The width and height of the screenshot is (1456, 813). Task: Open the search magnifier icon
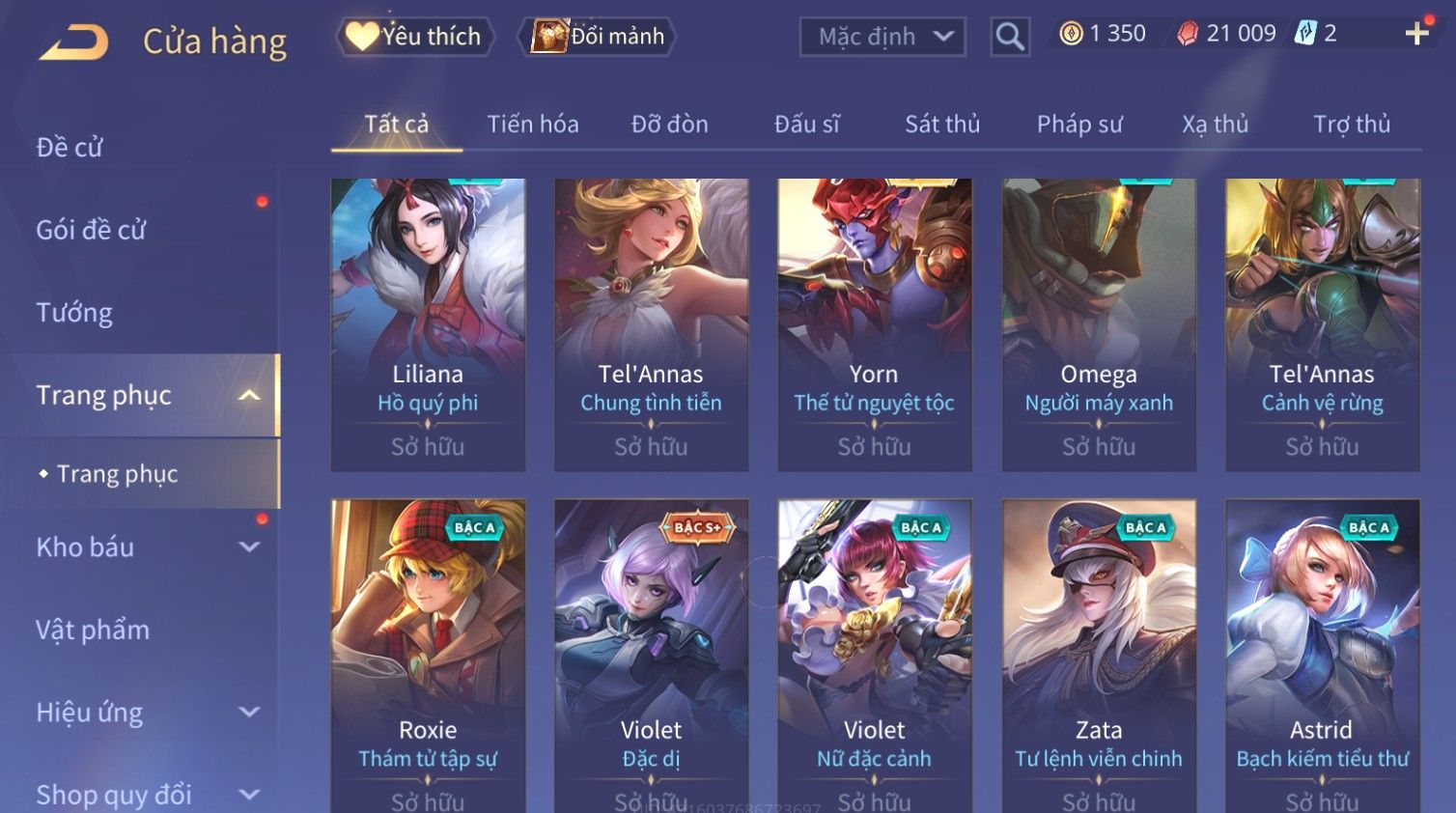pyautogui.click(x=1010, y=37)
